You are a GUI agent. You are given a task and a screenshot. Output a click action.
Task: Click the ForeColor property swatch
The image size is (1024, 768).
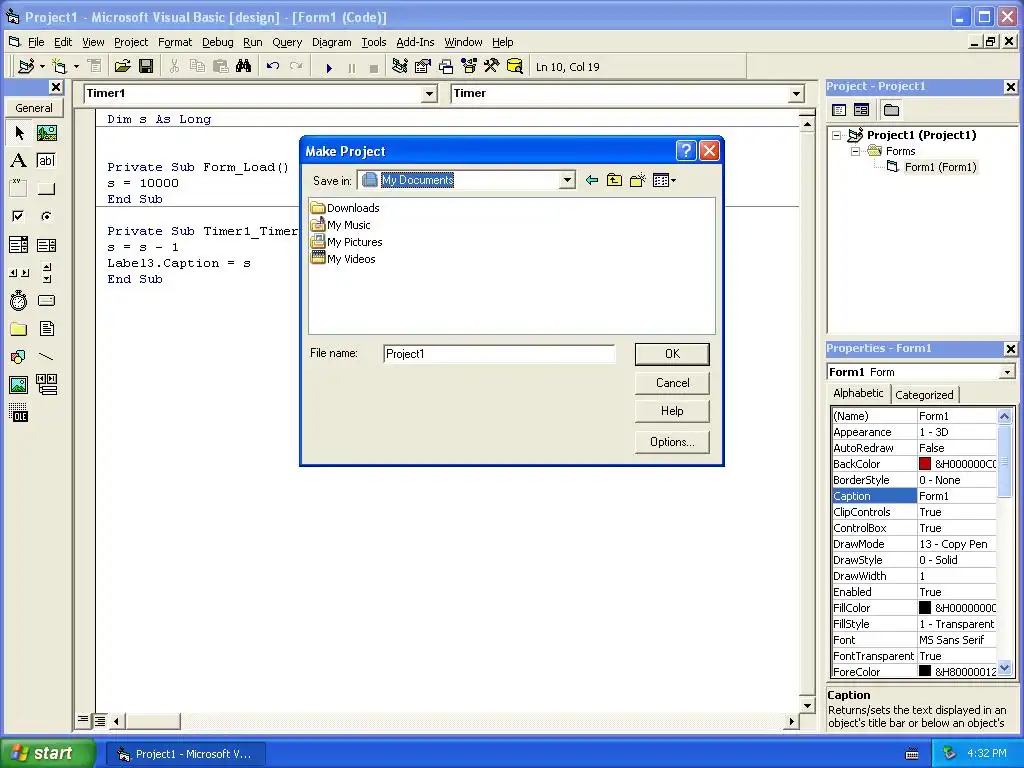pyautogui.click(x=925, y=671)
